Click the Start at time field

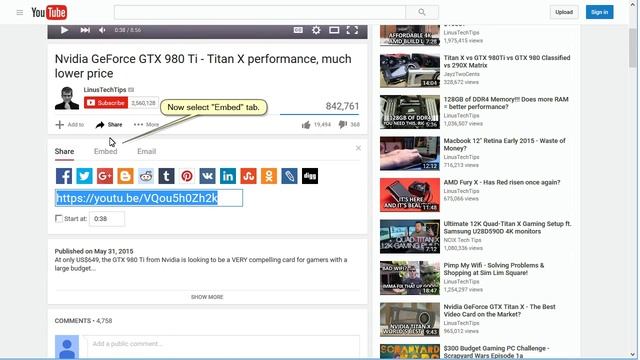pos(107,219)
